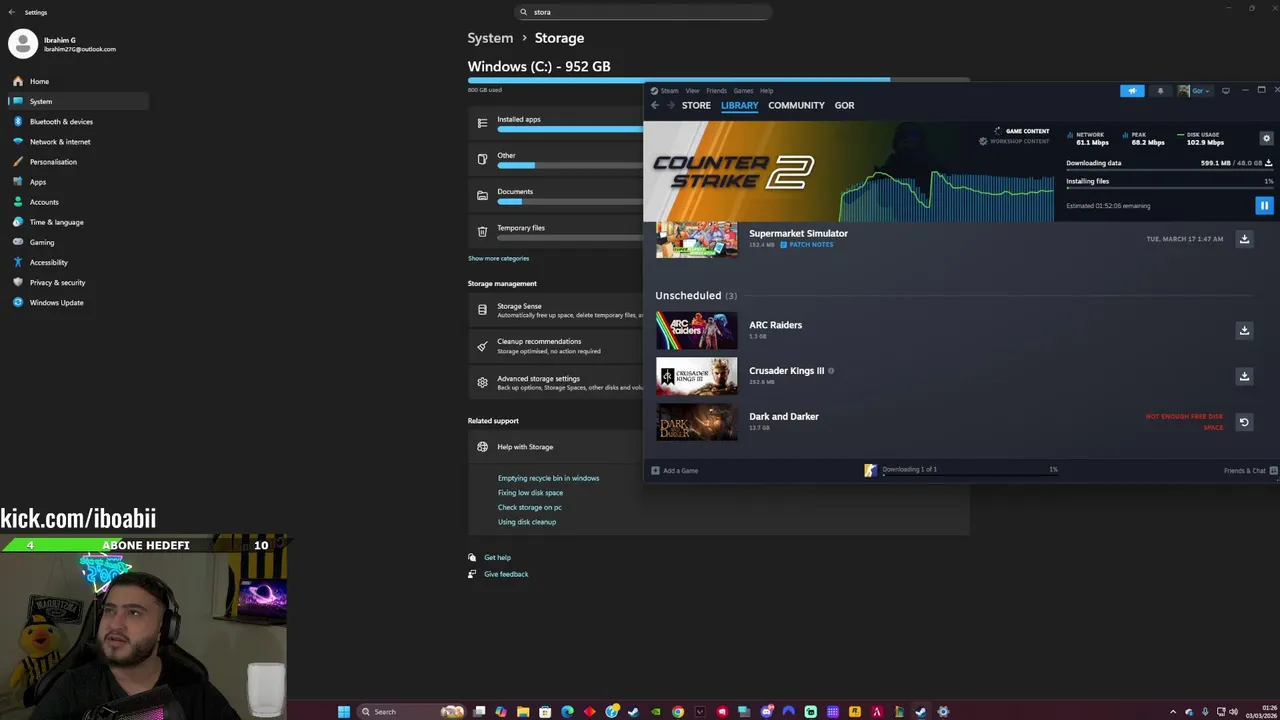Click the Crusader Kings III thumbnail
1280x720 pixels.
pos(696,376)
